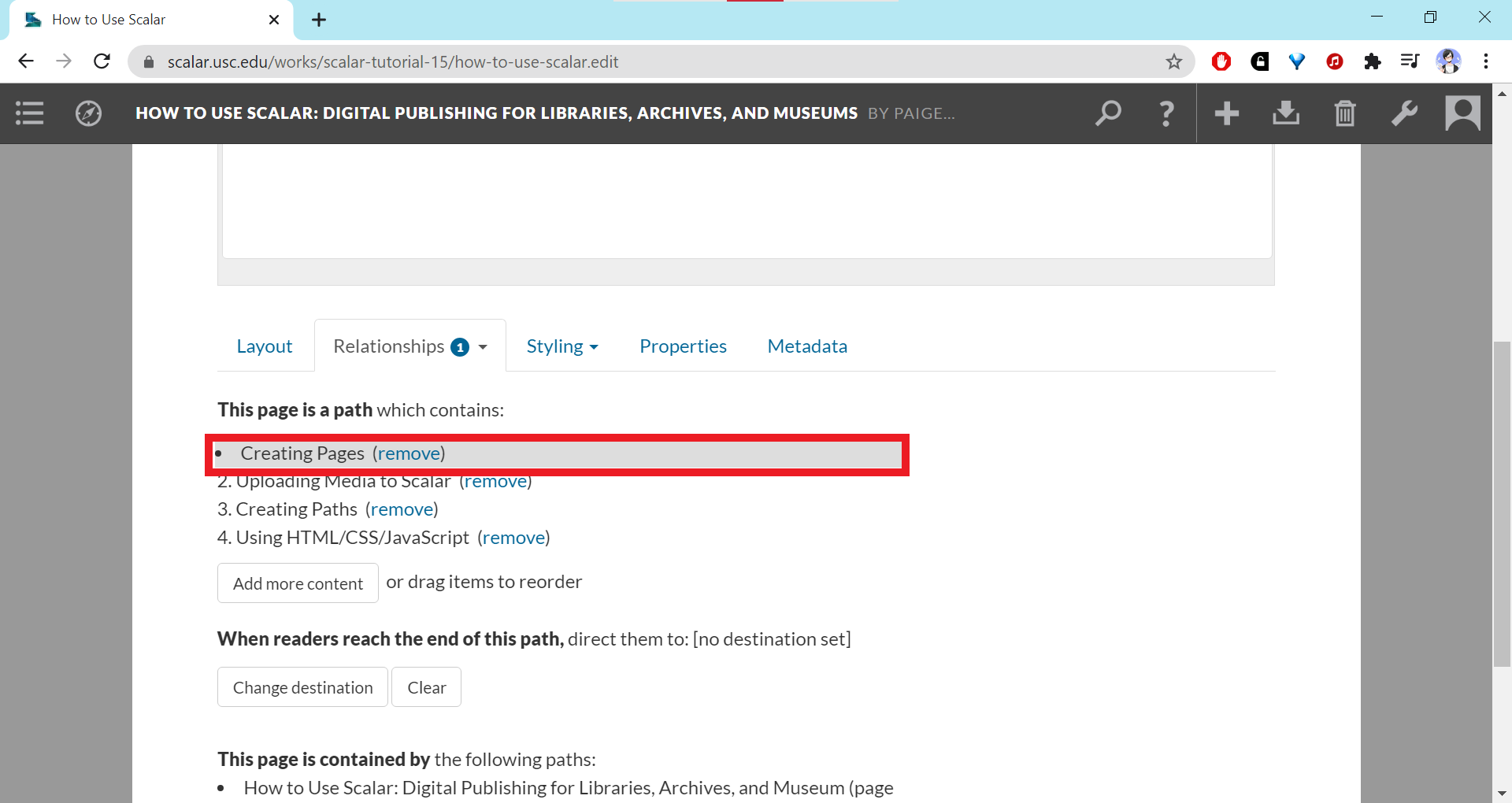
Task: Open help via the question mark icon
Action: click(x=1166, y=113)
